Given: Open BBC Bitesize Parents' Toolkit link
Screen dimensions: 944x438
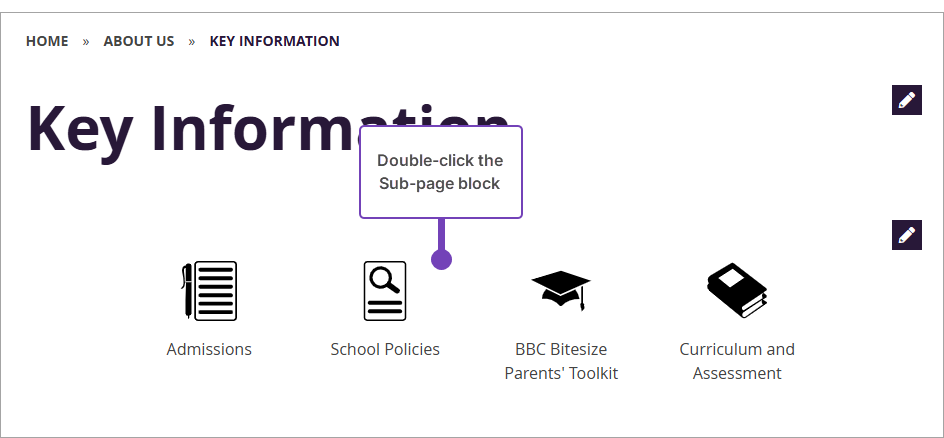Looking at the screenshot, I should coord(561,361).
